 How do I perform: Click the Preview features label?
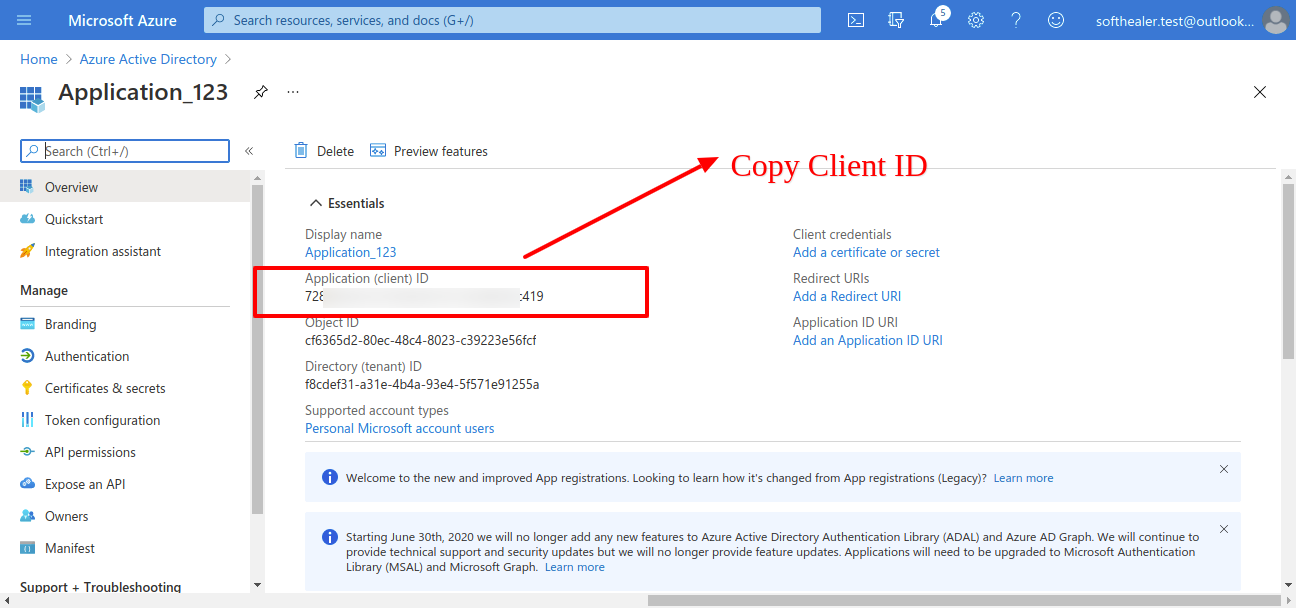coord(441,151)
